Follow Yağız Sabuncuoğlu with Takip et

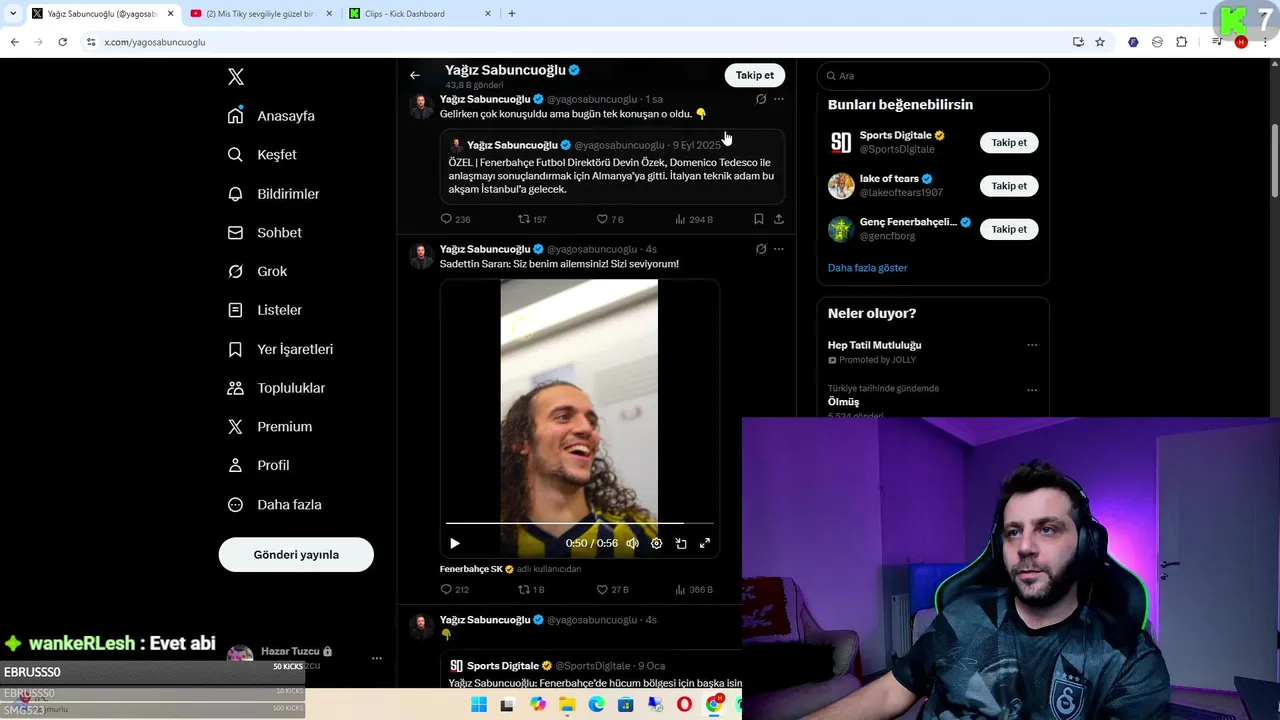click(755, 75)
